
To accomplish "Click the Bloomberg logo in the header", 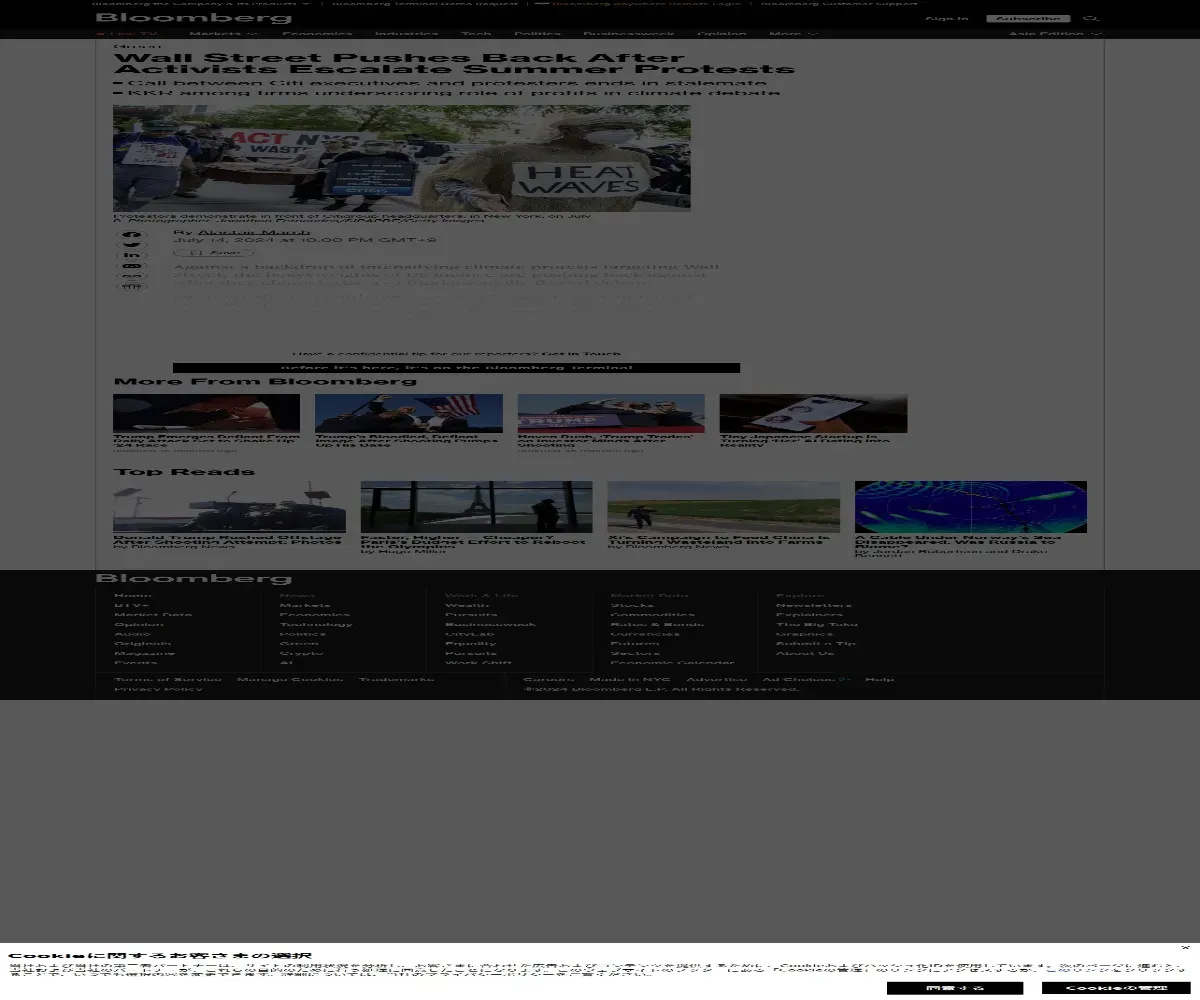I will point(194,18).
